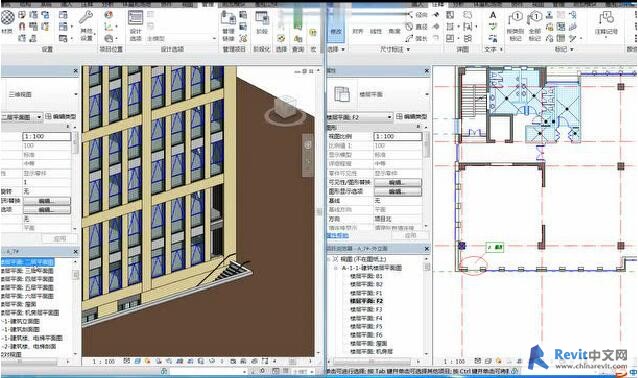
Task: Select the Arc Length dimension tool
Action: coord(417,38)
